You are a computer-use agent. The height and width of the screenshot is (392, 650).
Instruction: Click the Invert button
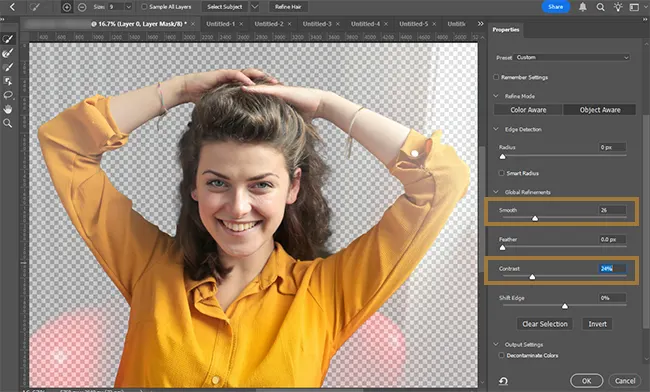click(x=597, y=324)
